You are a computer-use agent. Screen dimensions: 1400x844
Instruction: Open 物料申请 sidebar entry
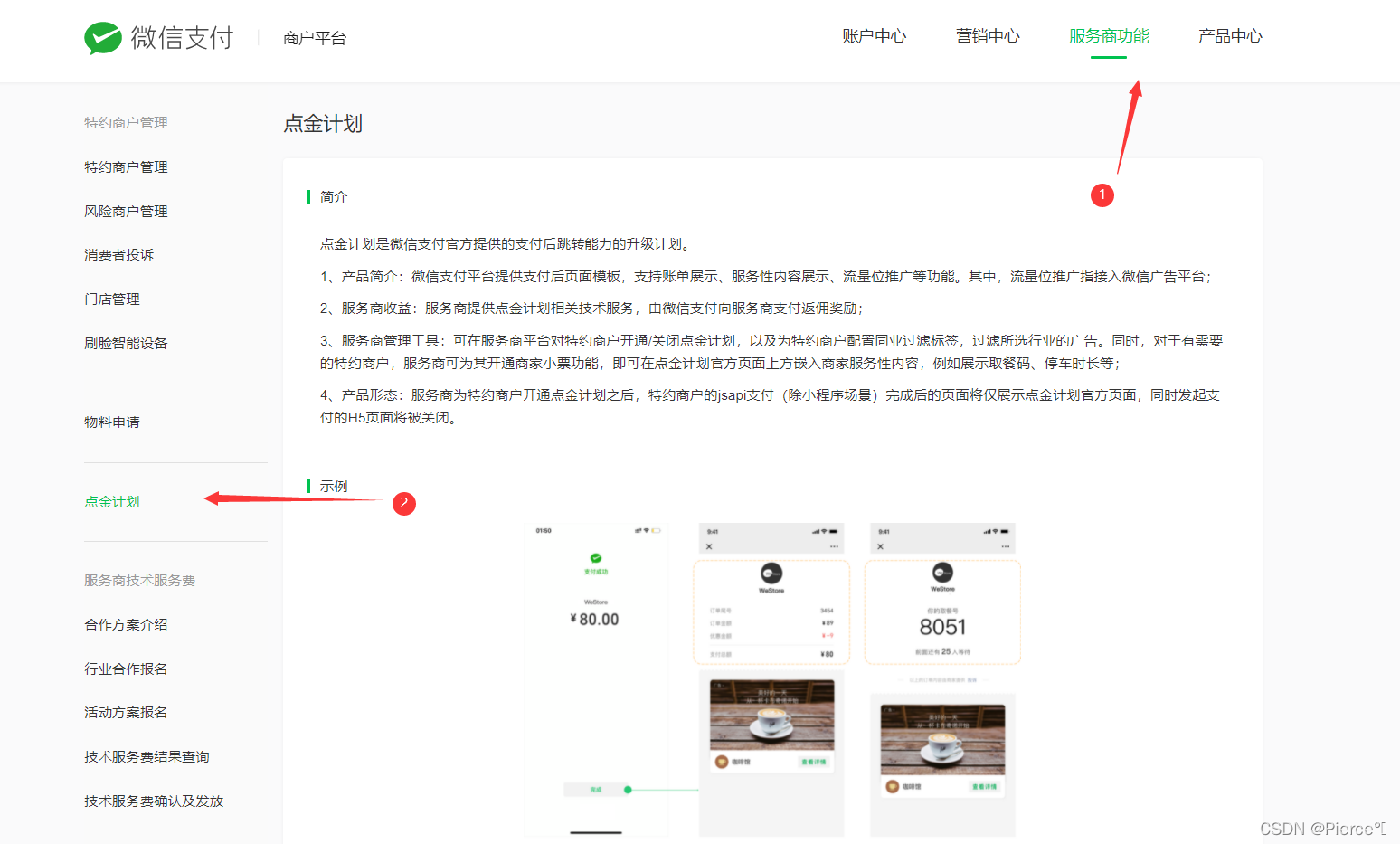click(112, 422)
